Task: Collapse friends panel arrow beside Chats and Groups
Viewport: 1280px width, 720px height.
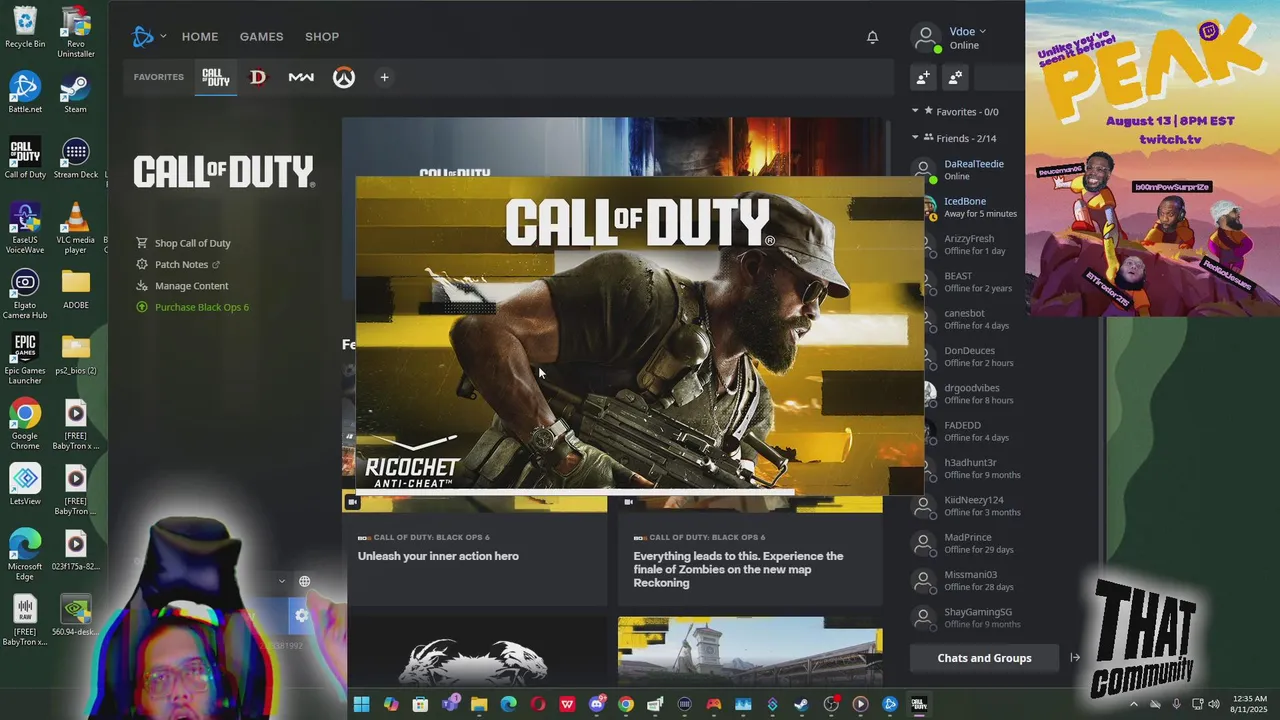Action: 1075,658
